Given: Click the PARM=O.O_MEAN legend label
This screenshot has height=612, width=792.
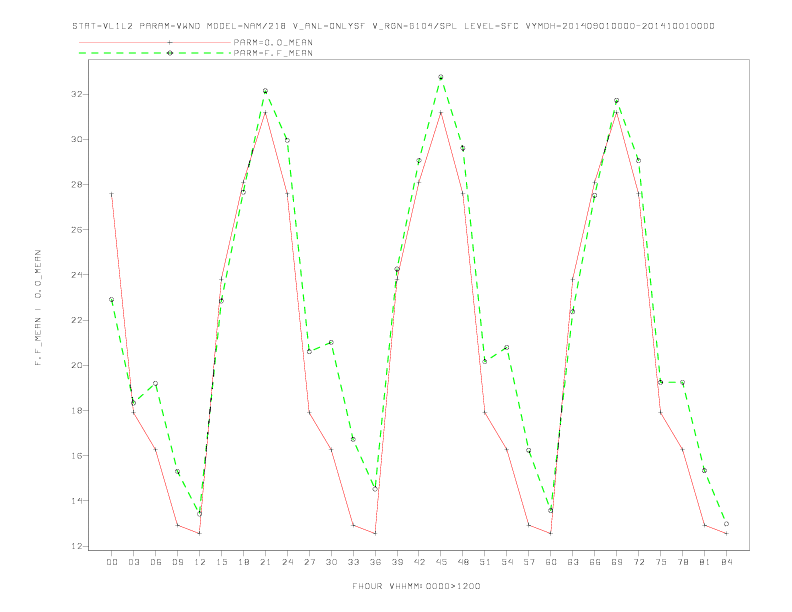Looking at the screenshot, I should pyautogui.click(x=273, y=42).
